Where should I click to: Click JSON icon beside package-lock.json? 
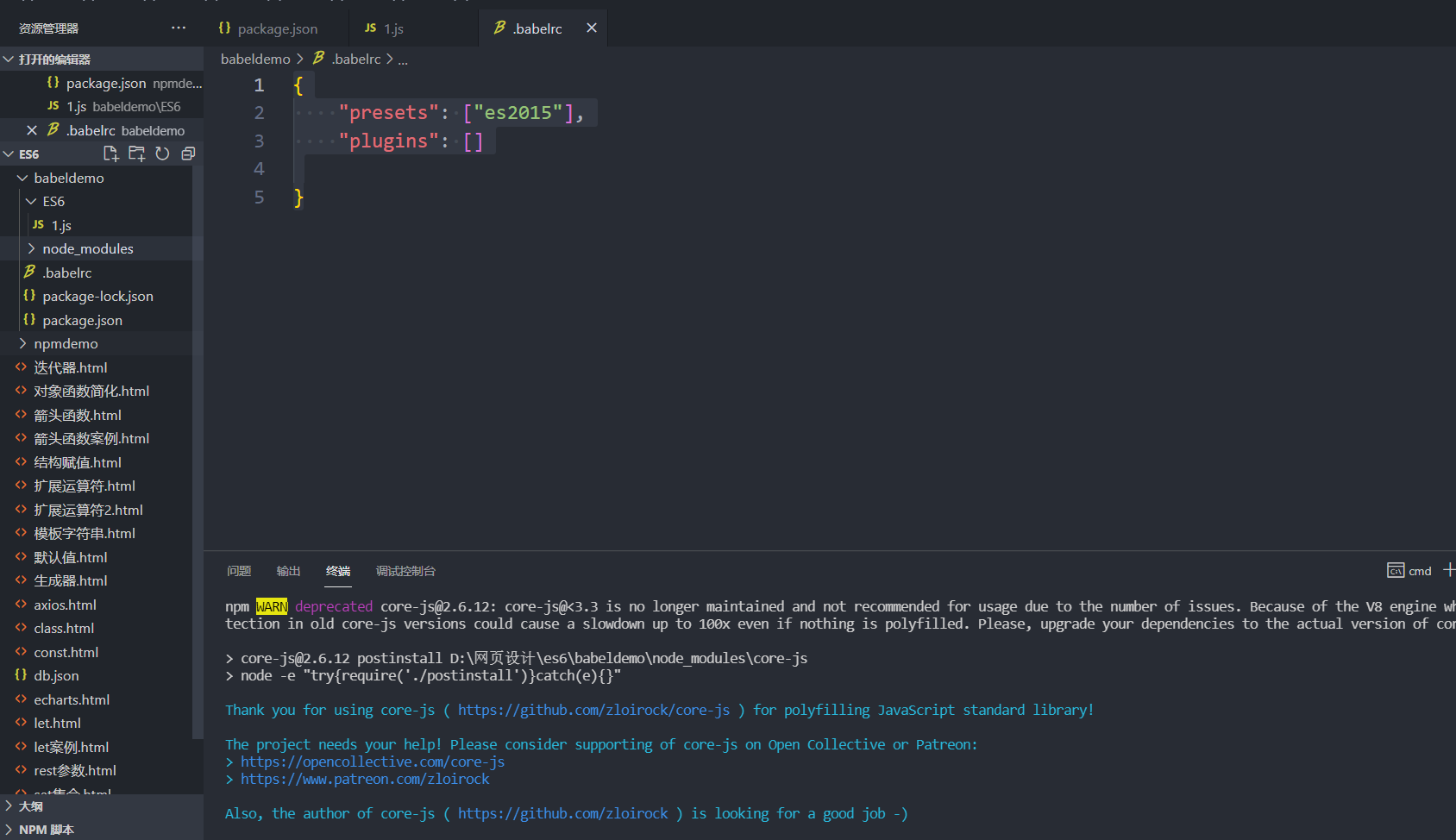(x=29, y=296)
